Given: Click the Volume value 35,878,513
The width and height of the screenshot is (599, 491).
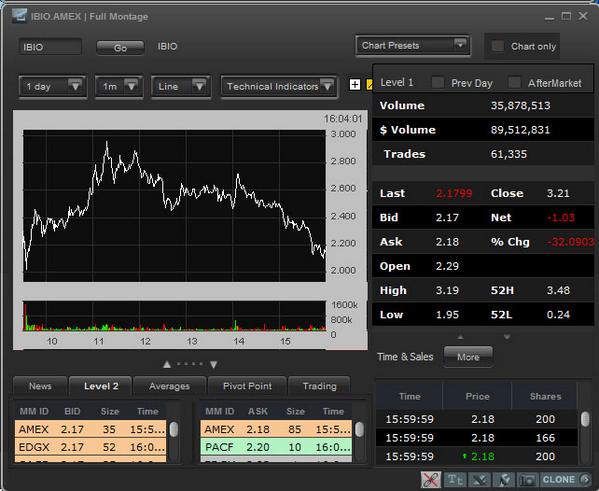Looking at the screenshot, I should 520,105.
